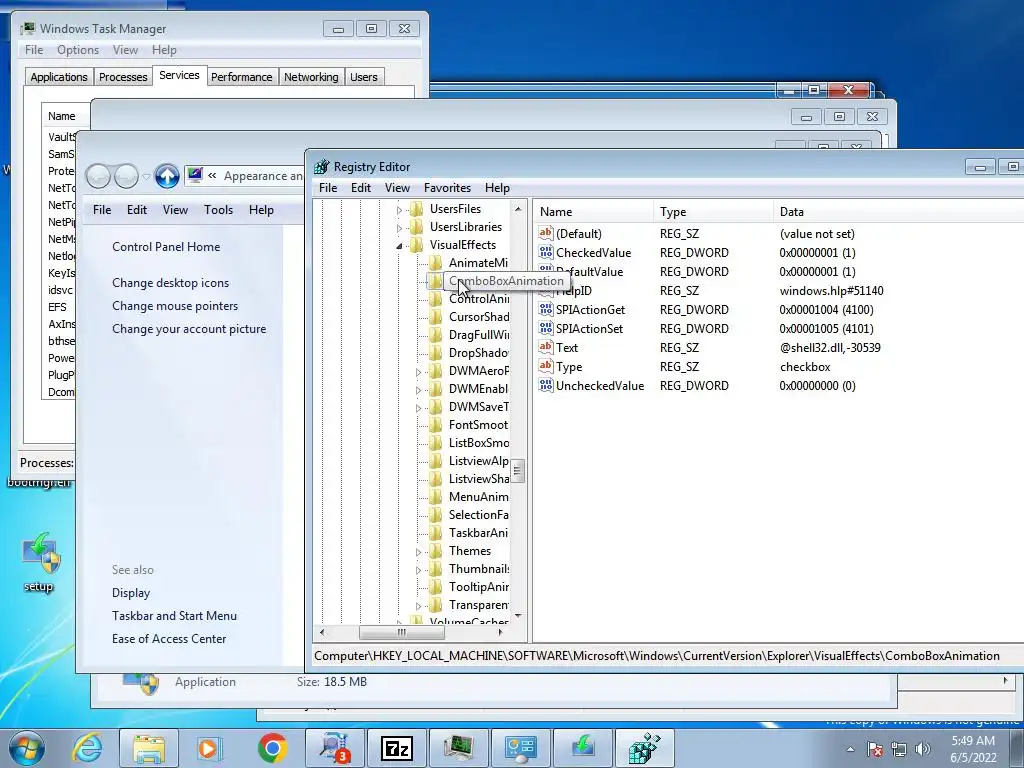Click the UncheckedValue DWORD icon
The height and width of the screenshot is (768, 1024).
(x=546, y=385)
